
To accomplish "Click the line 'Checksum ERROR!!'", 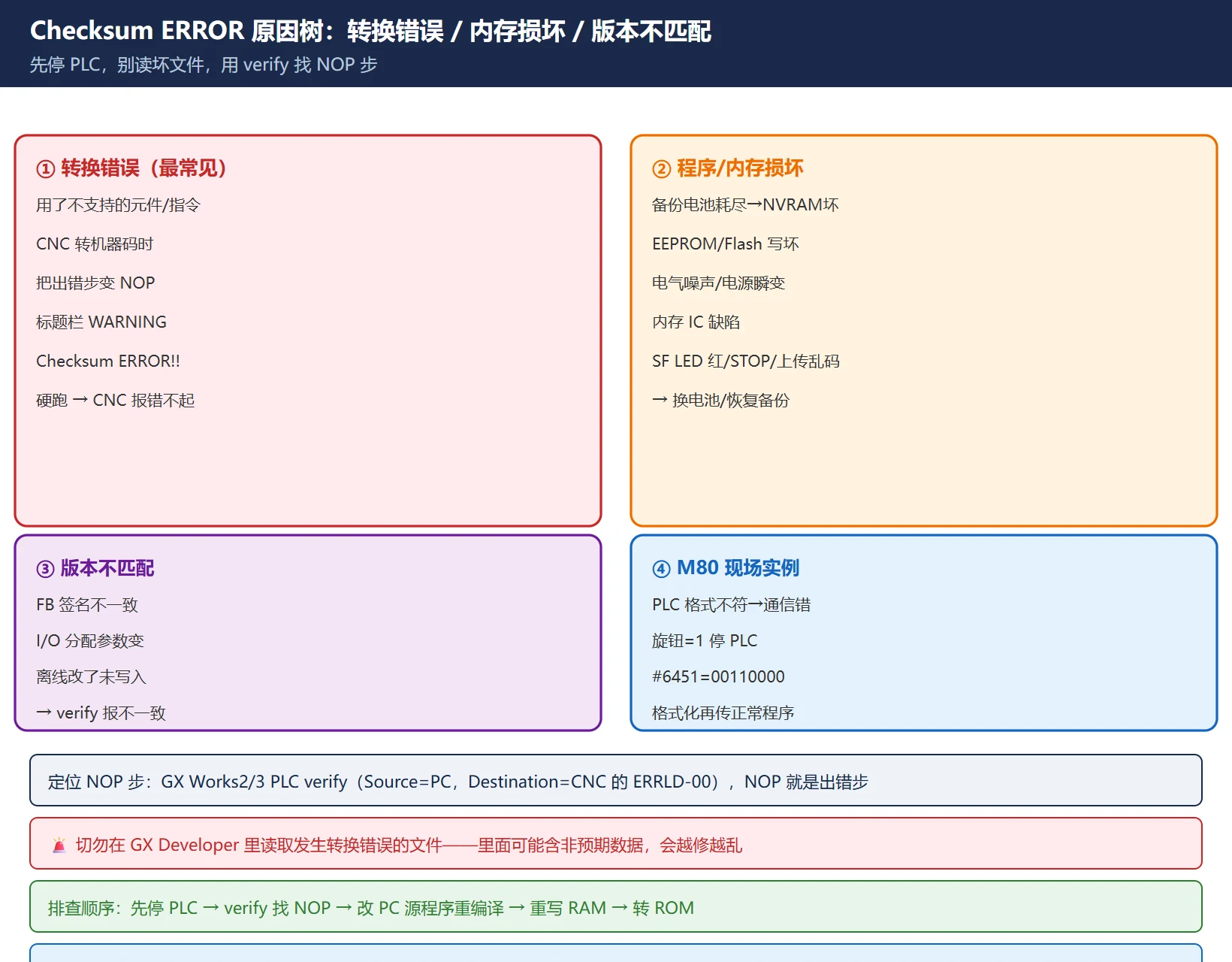I will (108, 361).
